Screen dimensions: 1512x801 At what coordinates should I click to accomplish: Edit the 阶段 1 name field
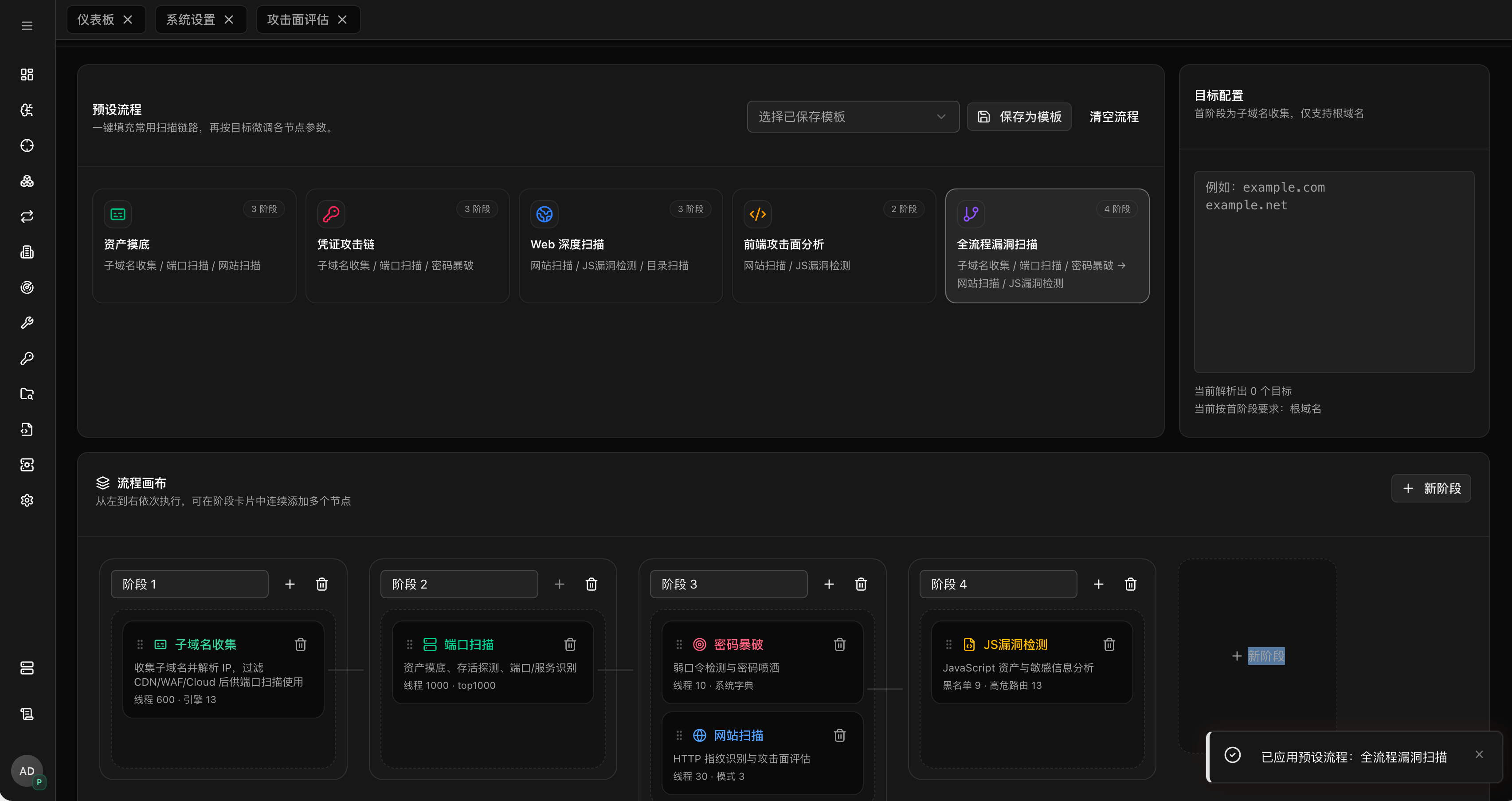[x=190, y=584]
